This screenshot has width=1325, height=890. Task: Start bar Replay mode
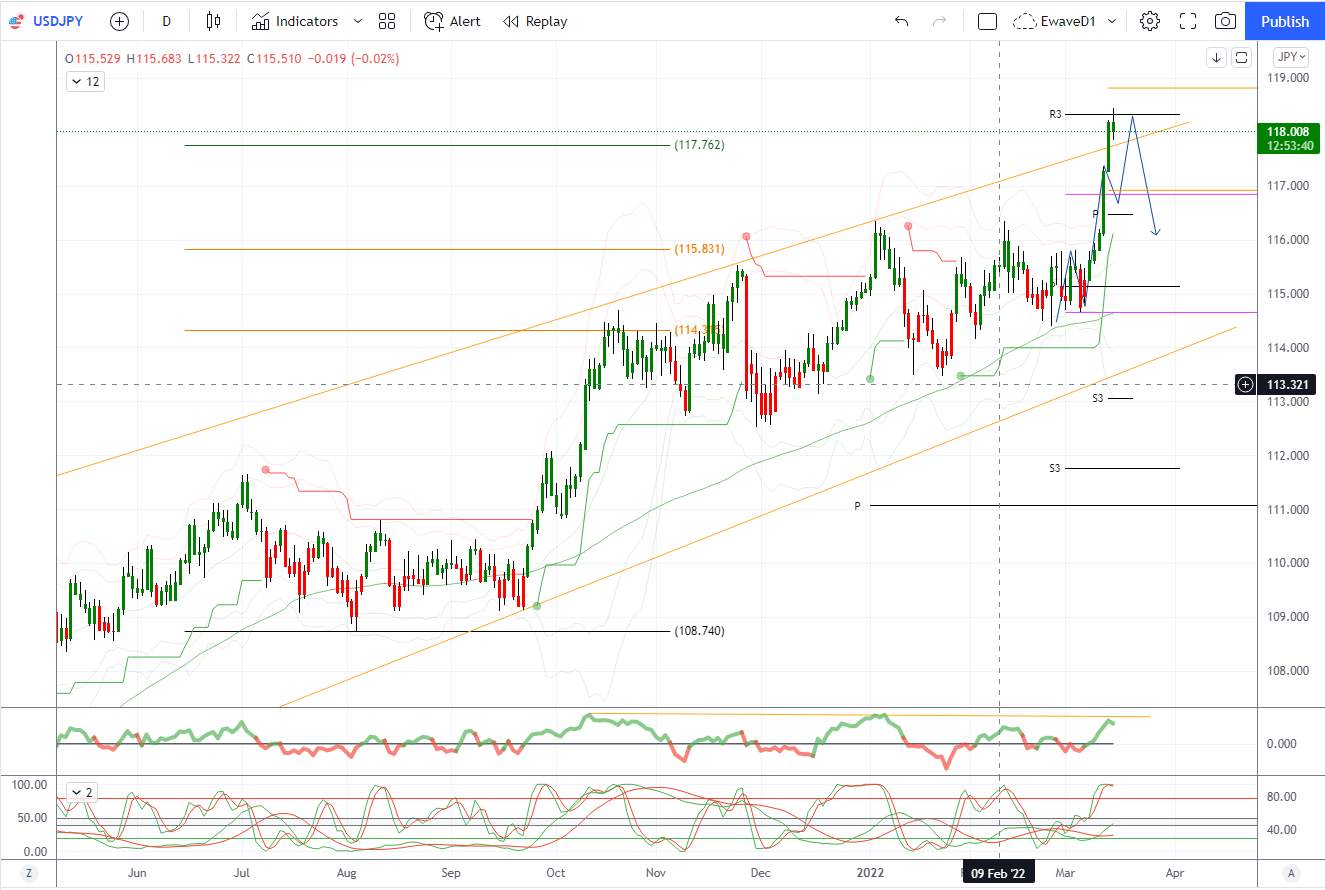[x=535, y=21]
